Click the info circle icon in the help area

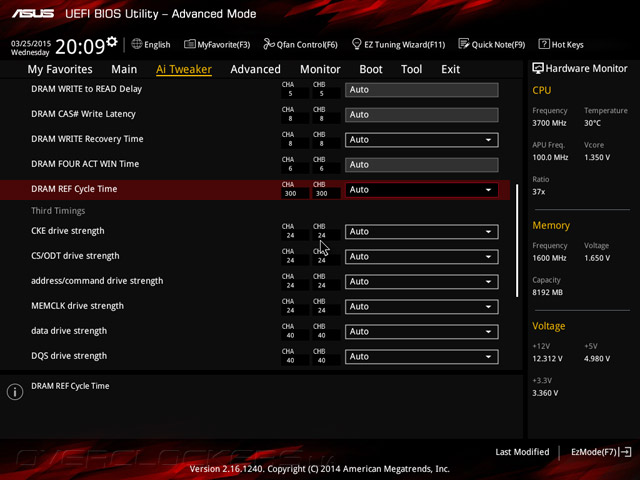pyautogui.click(x=15, y=392)
